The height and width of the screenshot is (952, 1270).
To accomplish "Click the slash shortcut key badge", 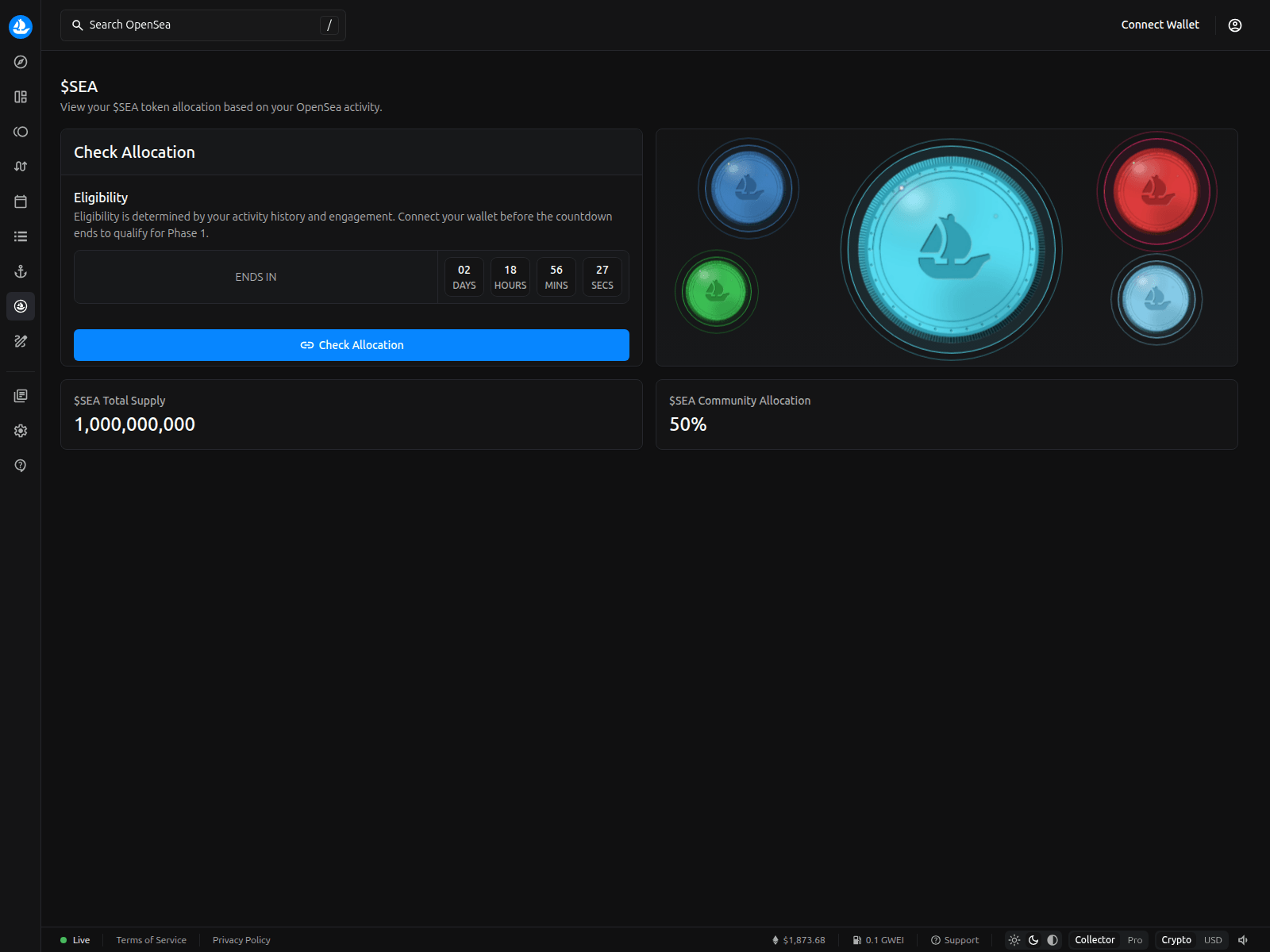I will tap(329, 25).
